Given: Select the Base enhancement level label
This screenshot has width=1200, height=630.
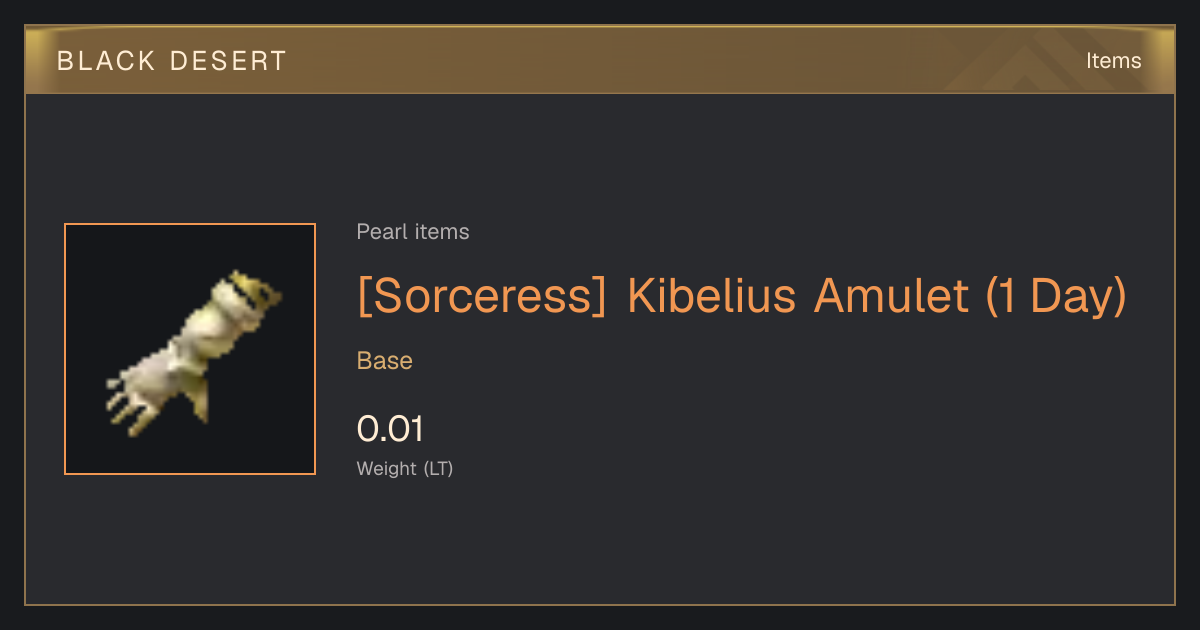Looking at the screenshot, I should (x=385, y=361).
